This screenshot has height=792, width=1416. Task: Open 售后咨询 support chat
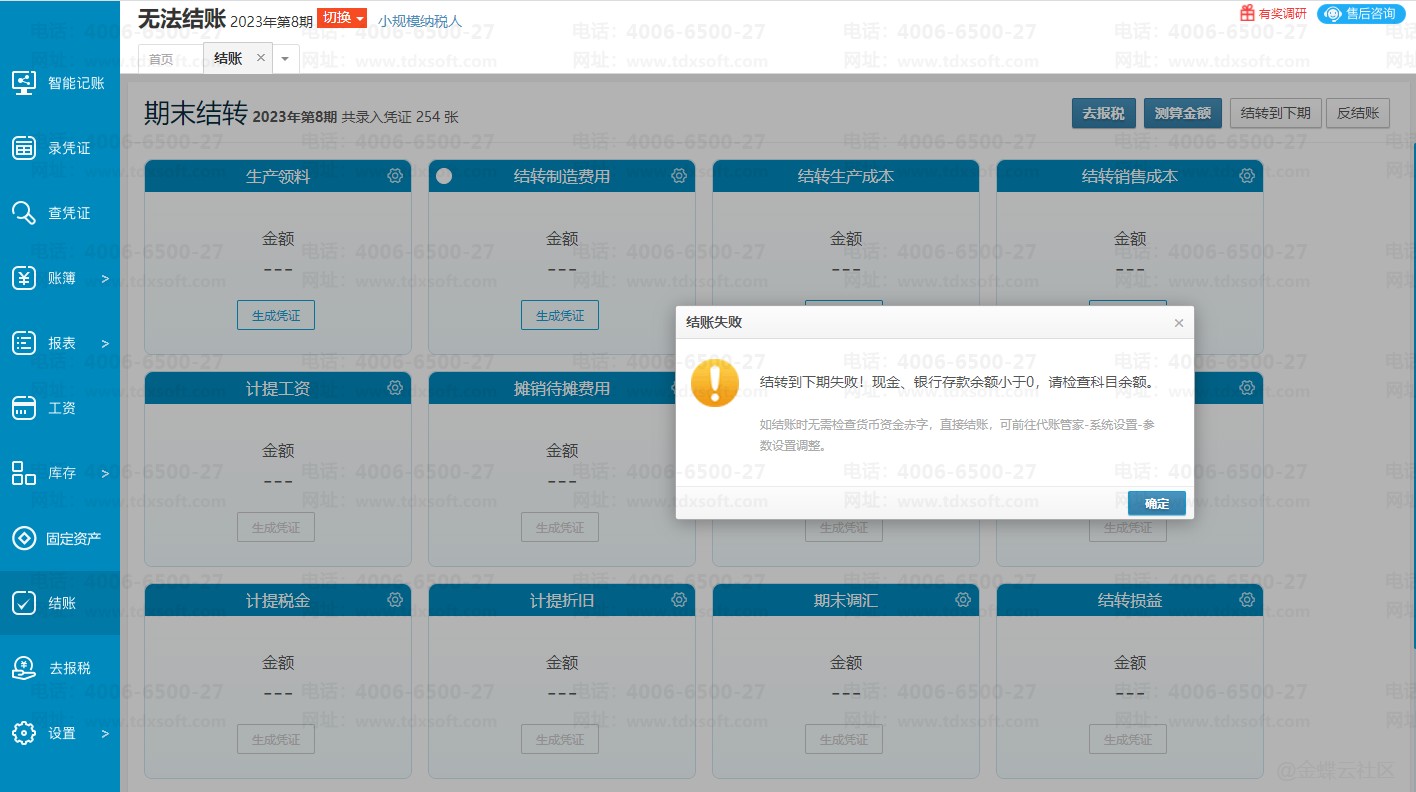tap(1361, 14)
